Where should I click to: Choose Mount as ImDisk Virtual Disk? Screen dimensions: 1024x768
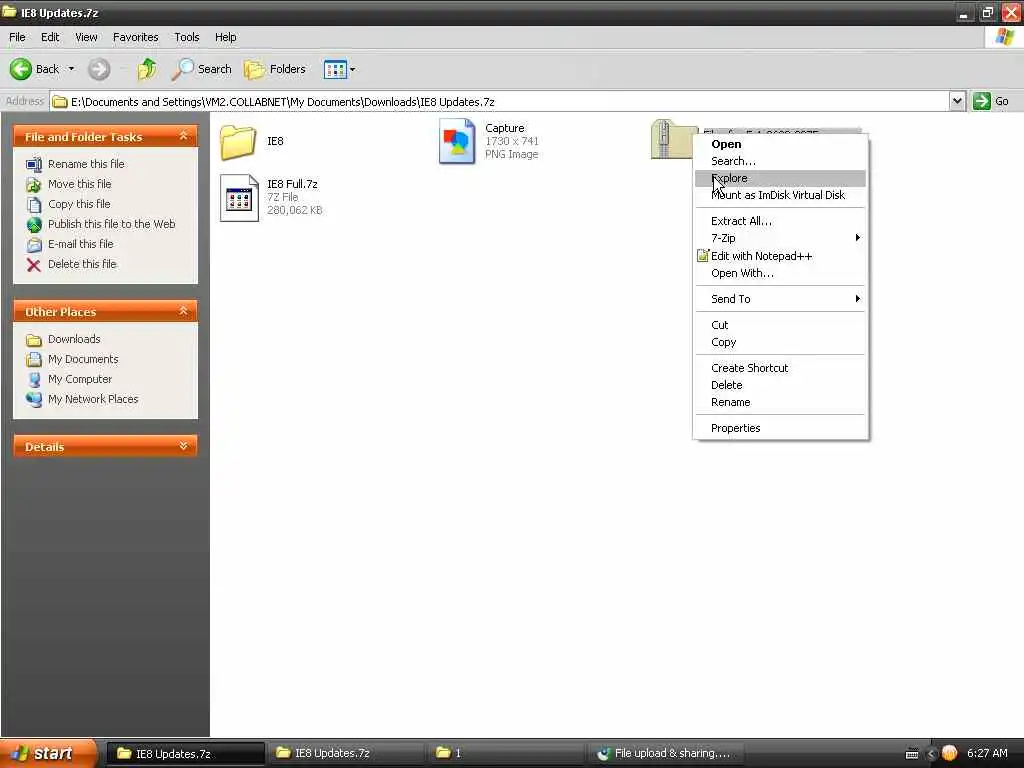pyautogui.click(x=780, y=195)
